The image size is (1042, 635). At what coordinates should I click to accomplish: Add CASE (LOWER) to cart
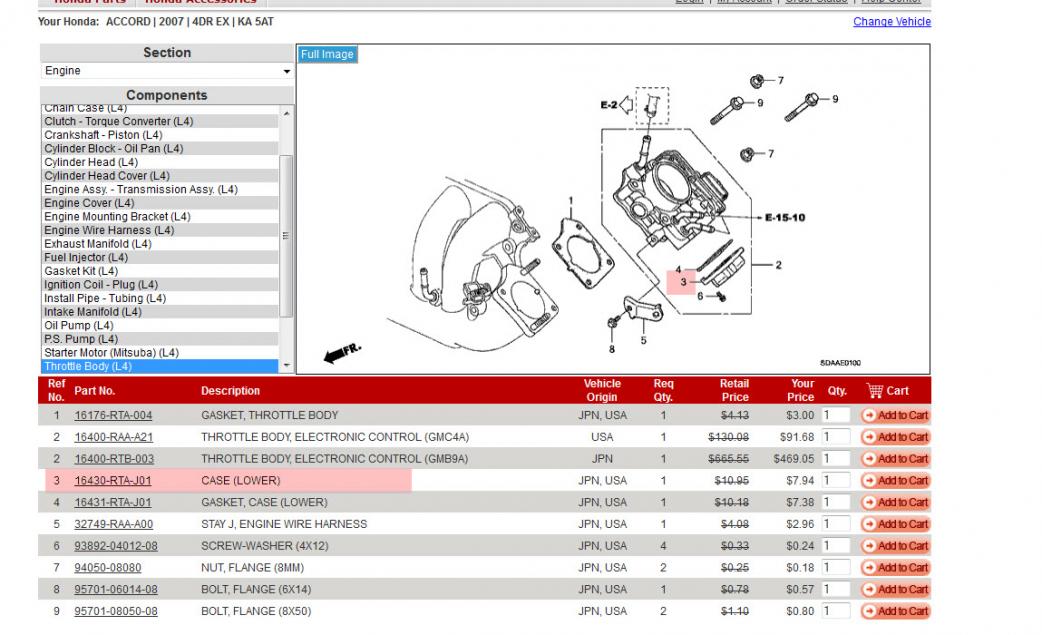(895, 481)
